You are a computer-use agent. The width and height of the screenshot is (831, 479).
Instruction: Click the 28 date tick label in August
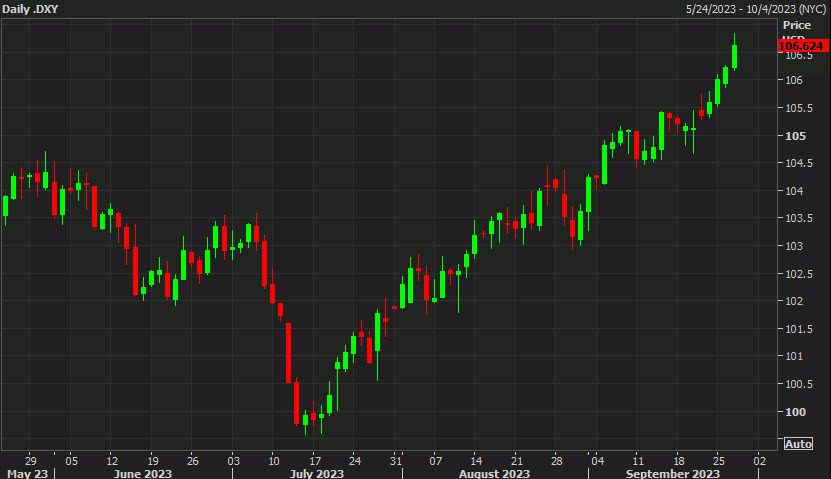556,460
